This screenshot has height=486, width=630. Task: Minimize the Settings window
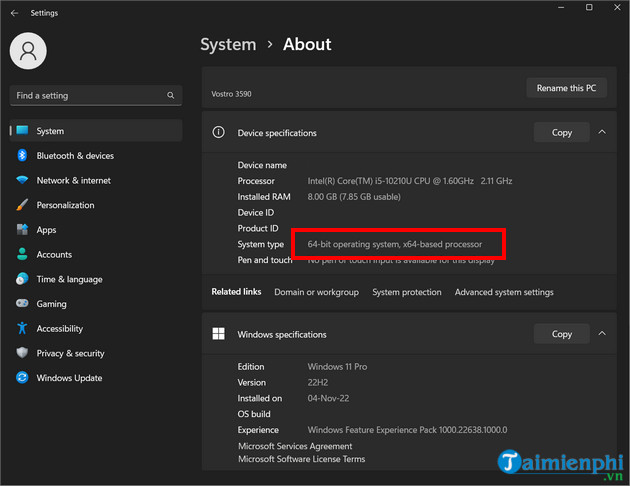[561, 7]
